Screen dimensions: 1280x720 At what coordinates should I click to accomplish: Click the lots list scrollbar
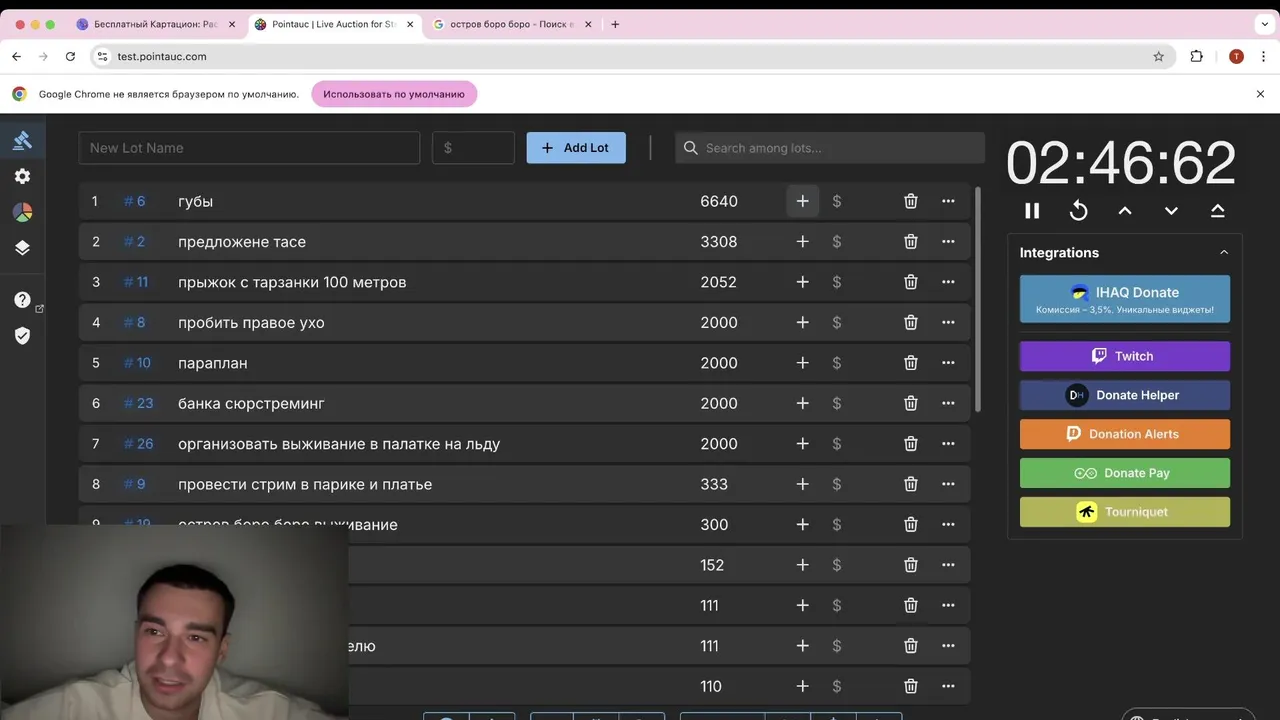[978, 298]
